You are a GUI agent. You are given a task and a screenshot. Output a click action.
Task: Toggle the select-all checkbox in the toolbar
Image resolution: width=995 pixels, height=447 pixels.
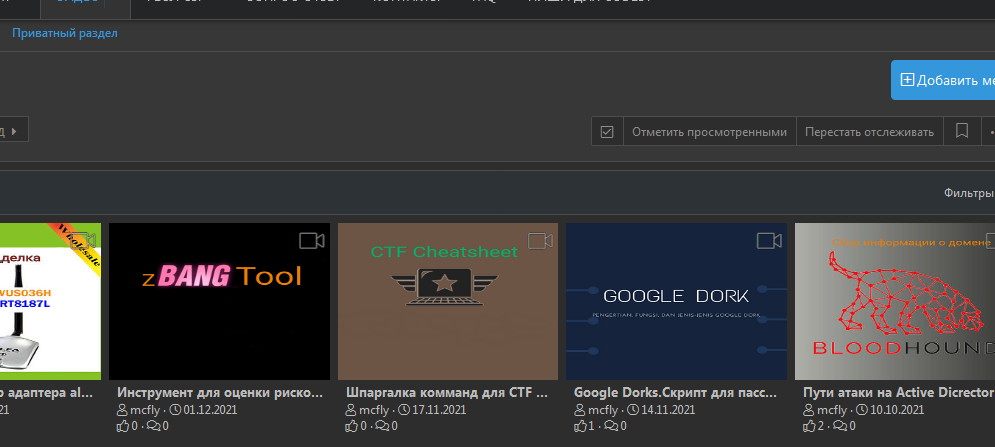coord(607,132)
